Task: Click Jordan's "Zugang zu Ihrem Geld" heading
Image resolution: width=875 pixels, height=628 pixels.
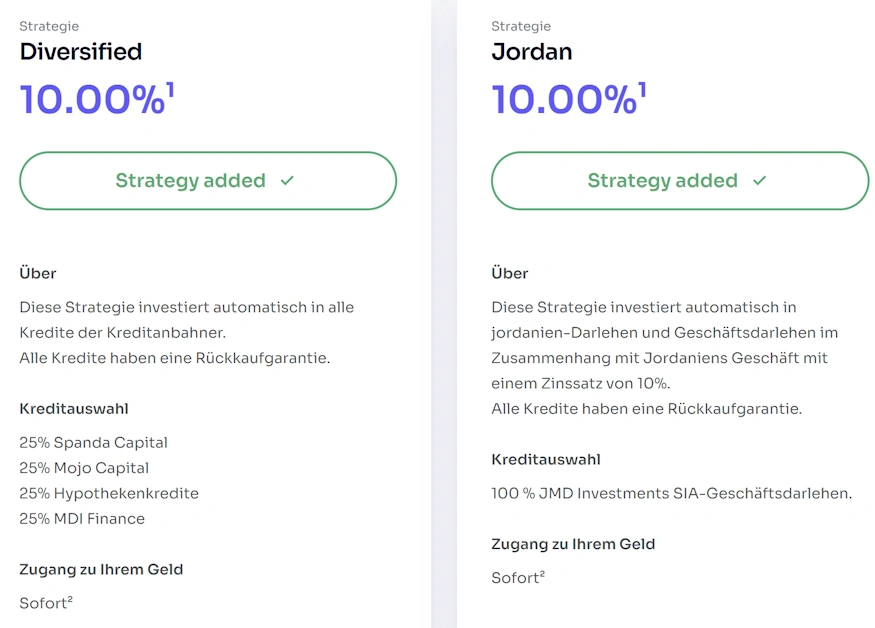Action: point(573,544)
